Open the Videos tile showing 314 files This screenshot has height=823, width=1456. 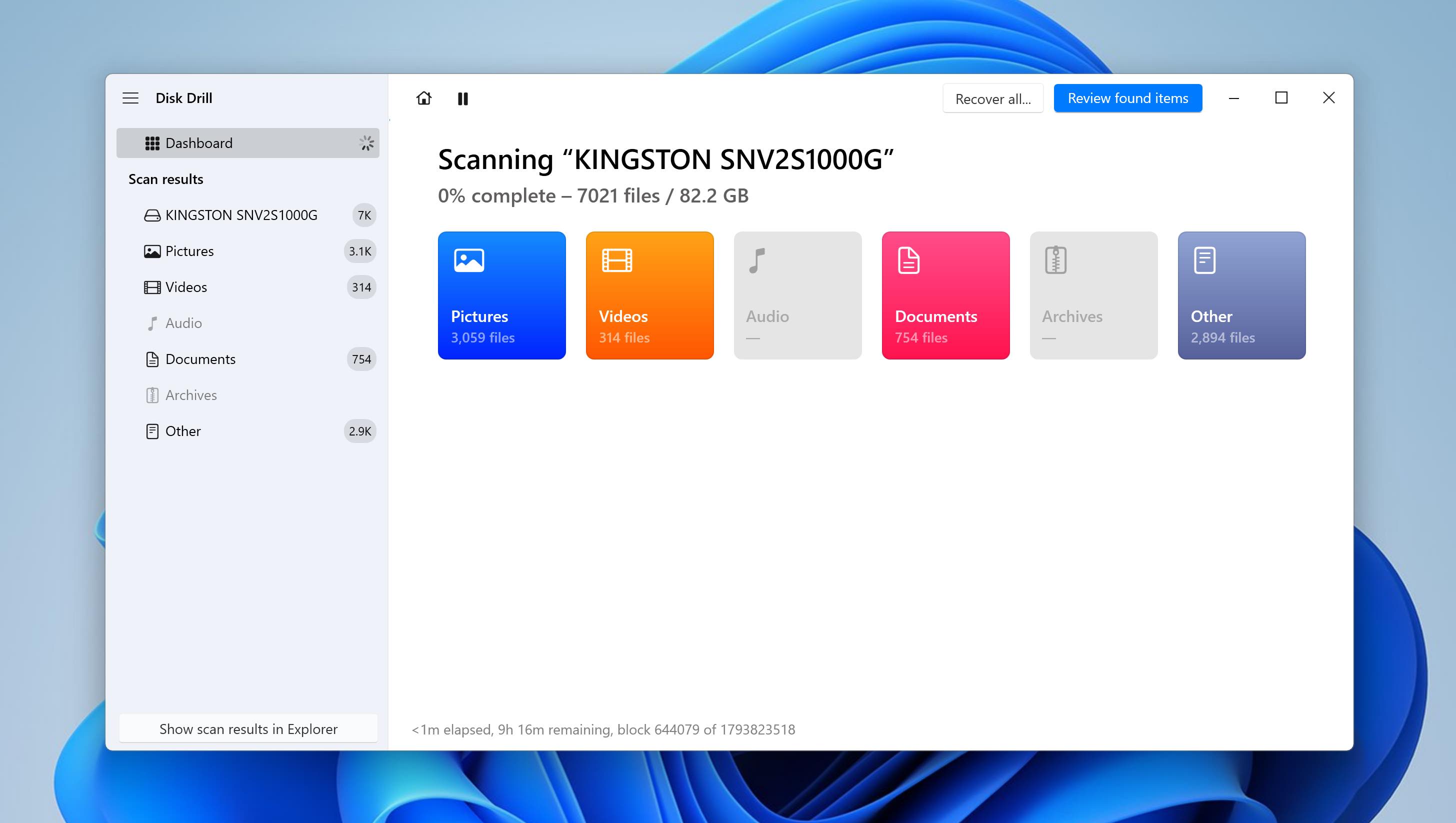[x=649, y=295]
